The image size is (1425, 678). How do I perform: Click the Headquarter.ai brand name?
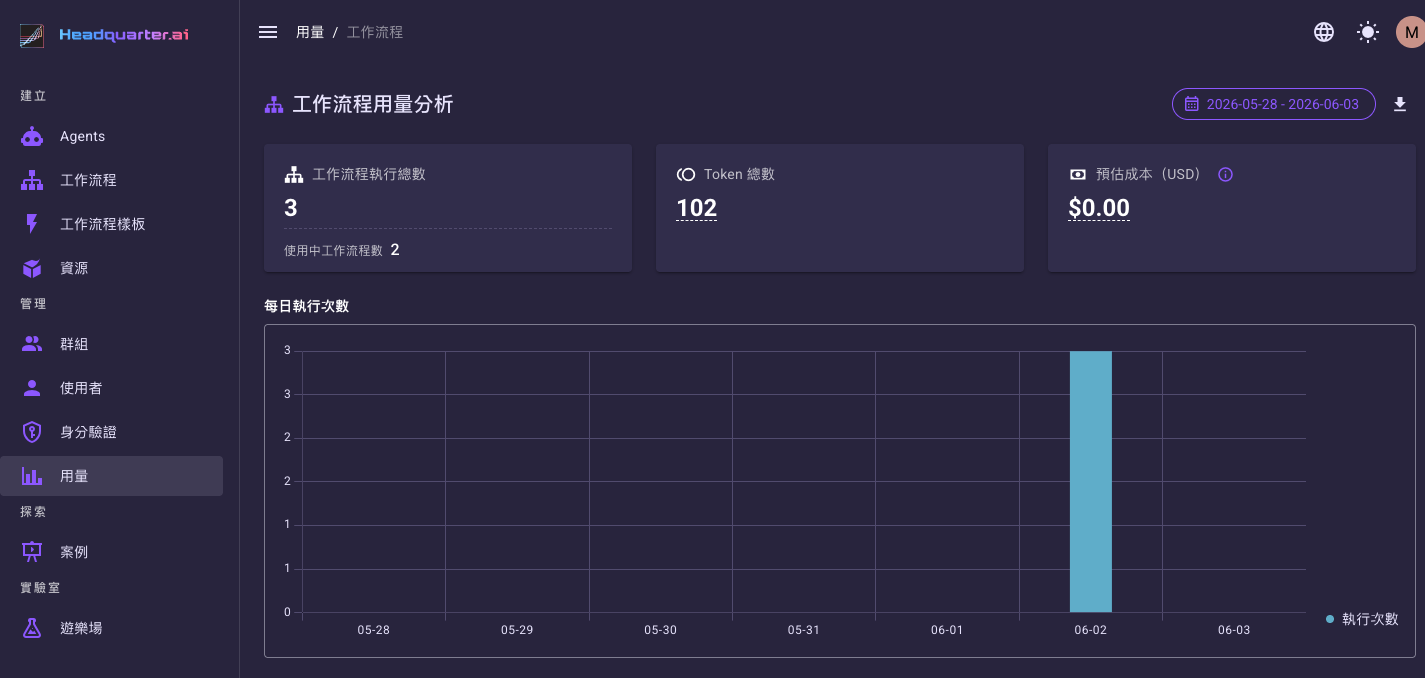(x=124, y=35)
